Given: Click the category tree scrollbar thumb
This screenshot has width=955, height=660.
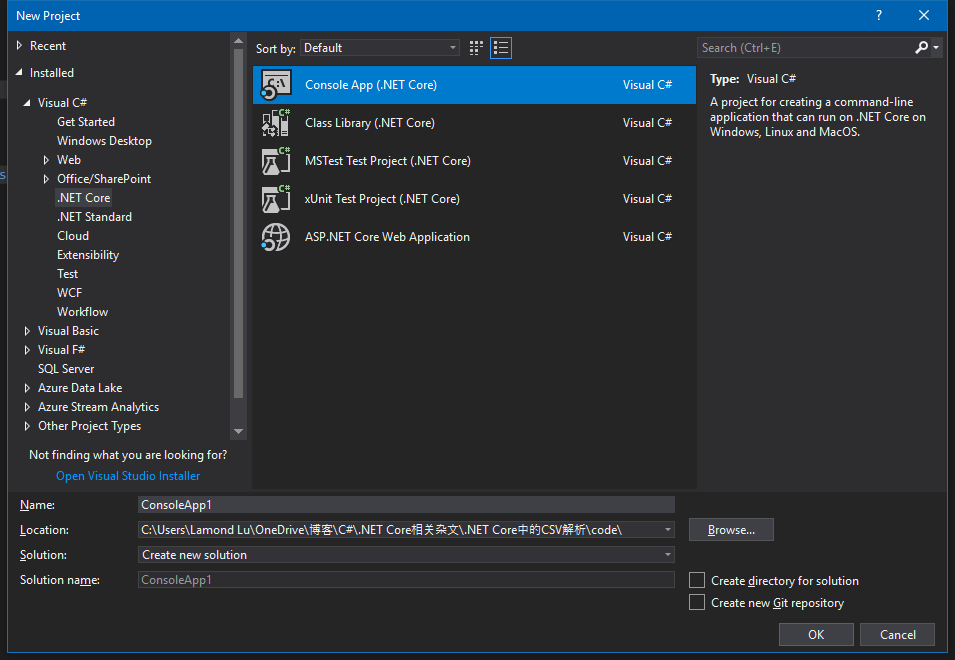Looking at the screenshot, I should point(239,223).
